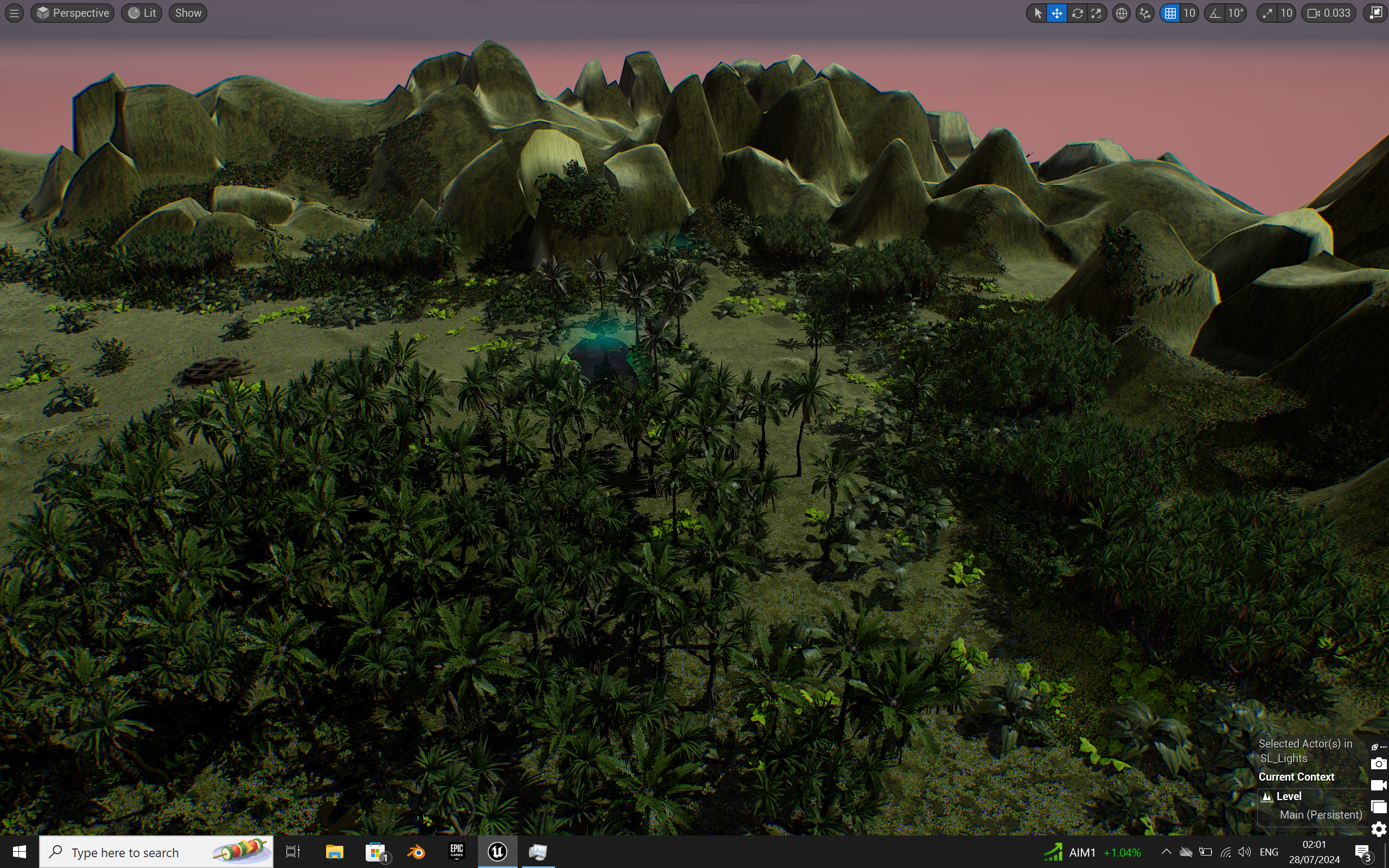Open viewport options hamburger menu
The image size is (1389, 868).
click(x=14, y=12)
